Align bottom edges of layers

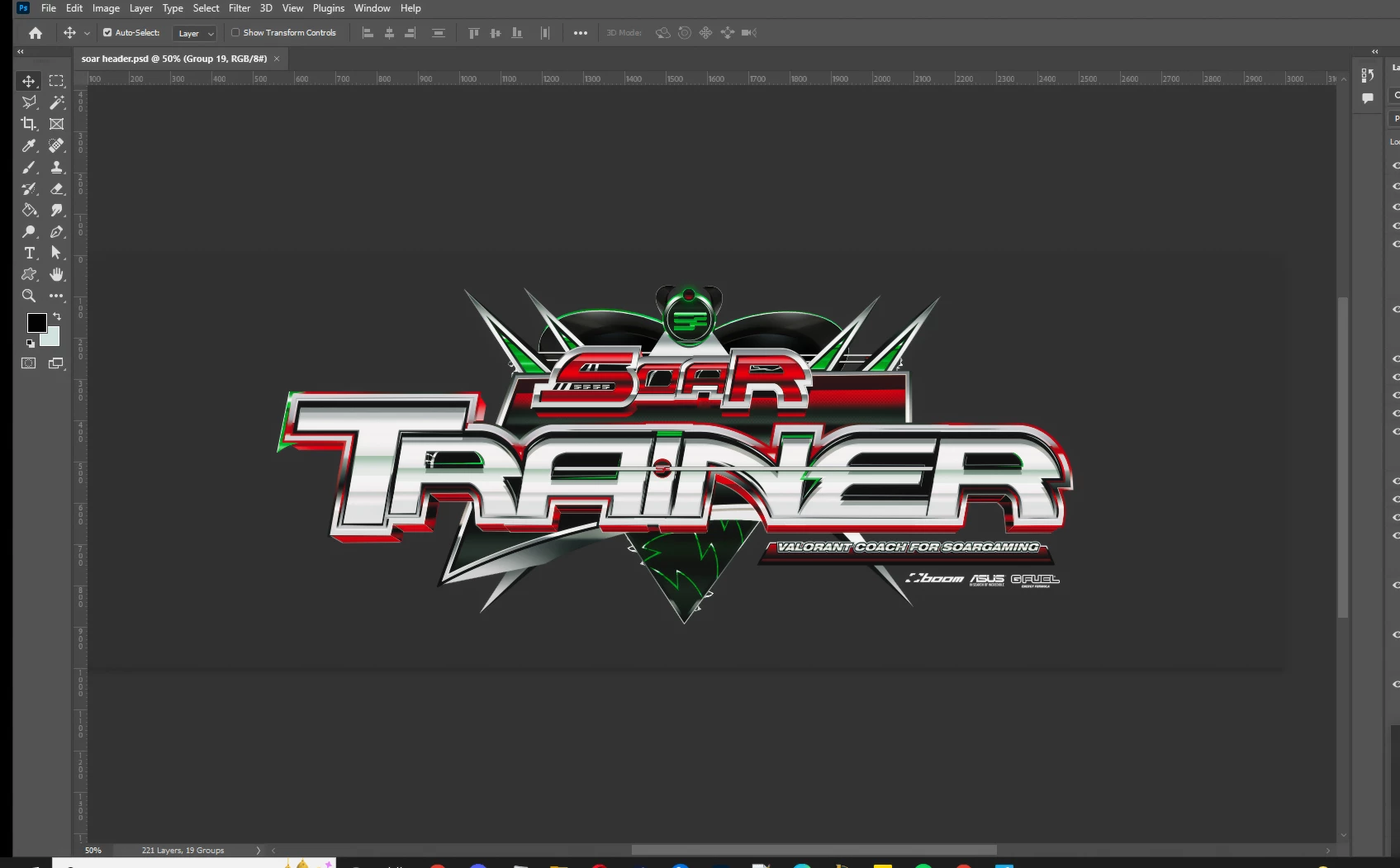[x=517, y=33]
